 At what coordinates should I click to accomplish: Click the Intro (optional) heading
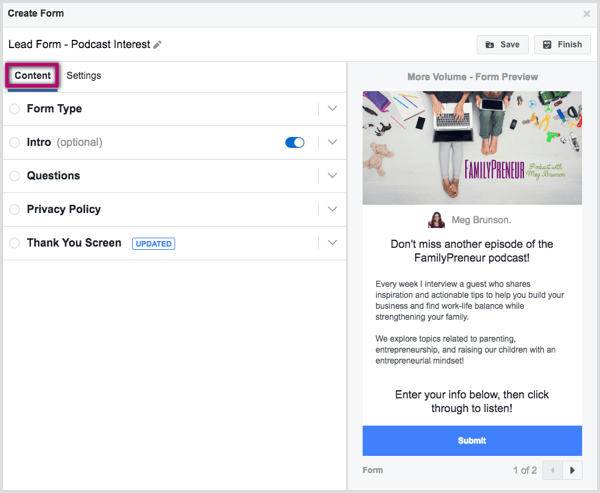pyautogui.click(x=65, y=142)
